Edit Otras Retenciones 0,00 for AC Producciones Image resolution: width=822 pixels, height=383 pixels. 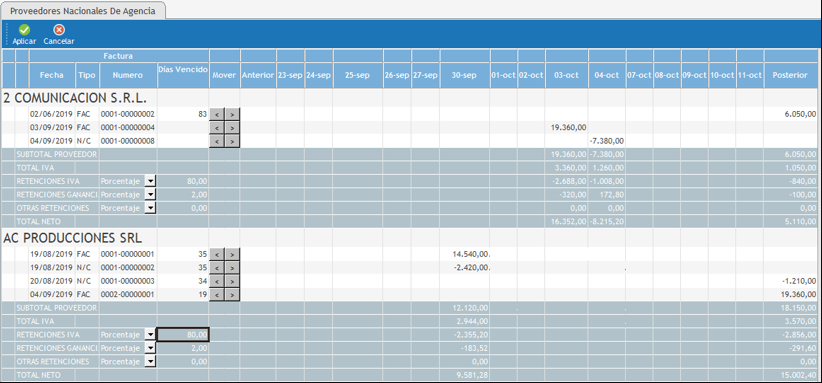183,362
